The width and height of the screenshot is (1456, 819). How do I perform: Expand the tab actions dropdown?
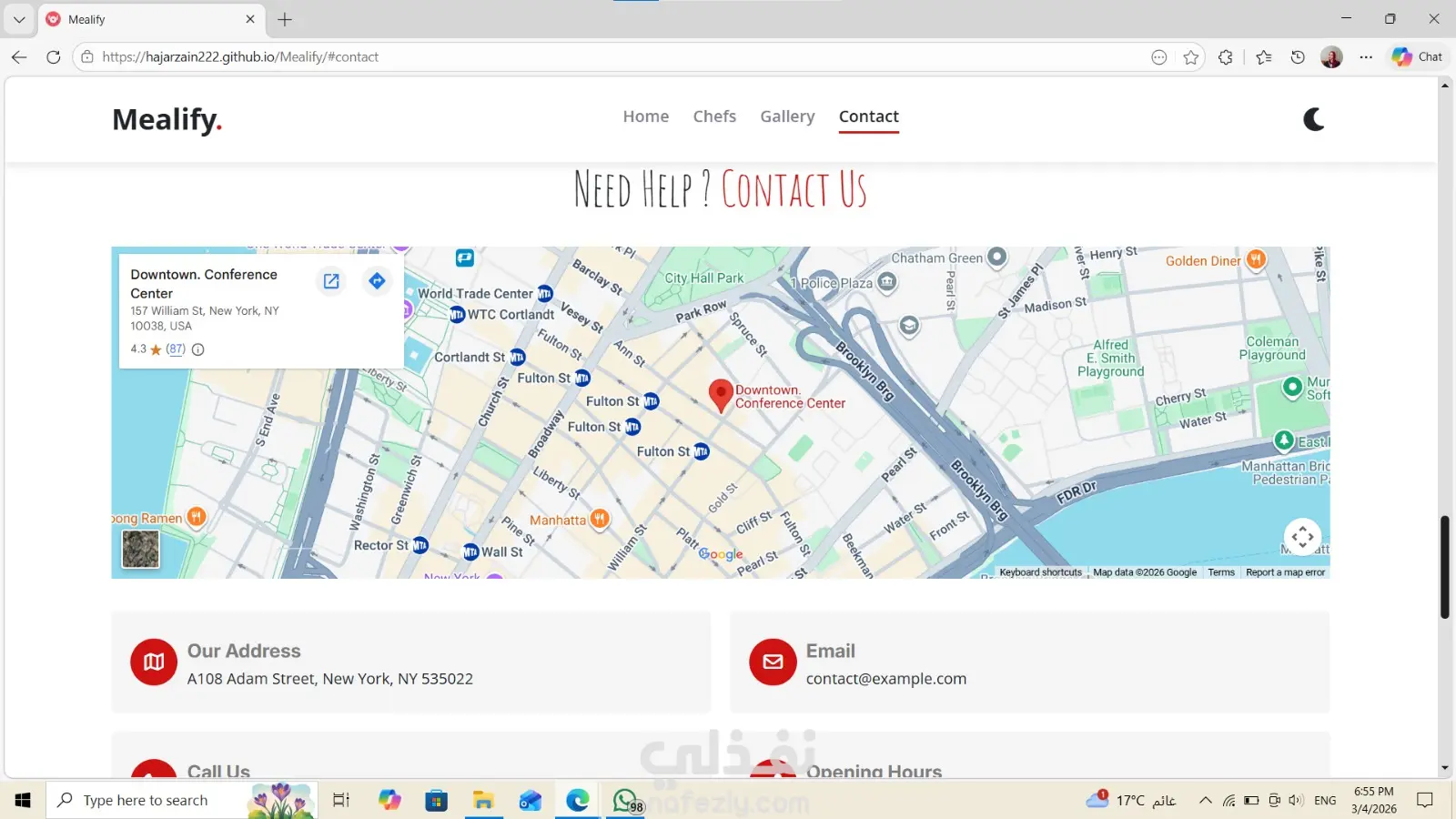pos(19,19)
